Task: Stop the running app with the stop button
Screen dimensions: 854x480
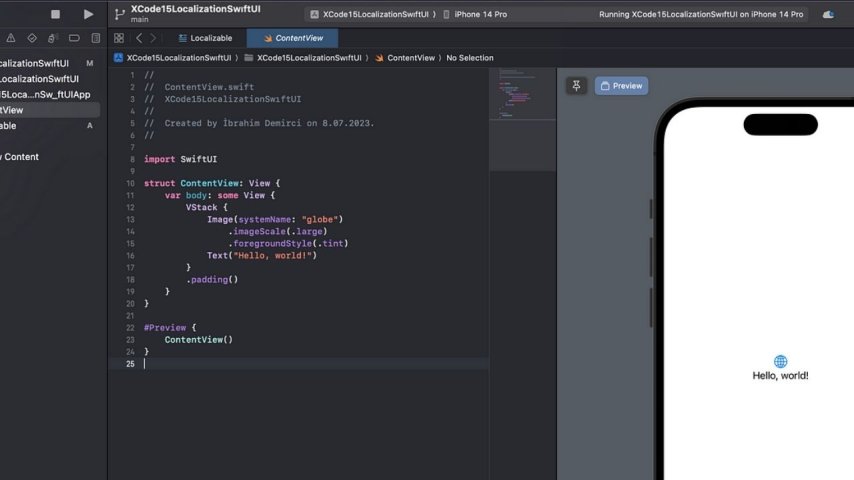Action: tap(56, 14)
